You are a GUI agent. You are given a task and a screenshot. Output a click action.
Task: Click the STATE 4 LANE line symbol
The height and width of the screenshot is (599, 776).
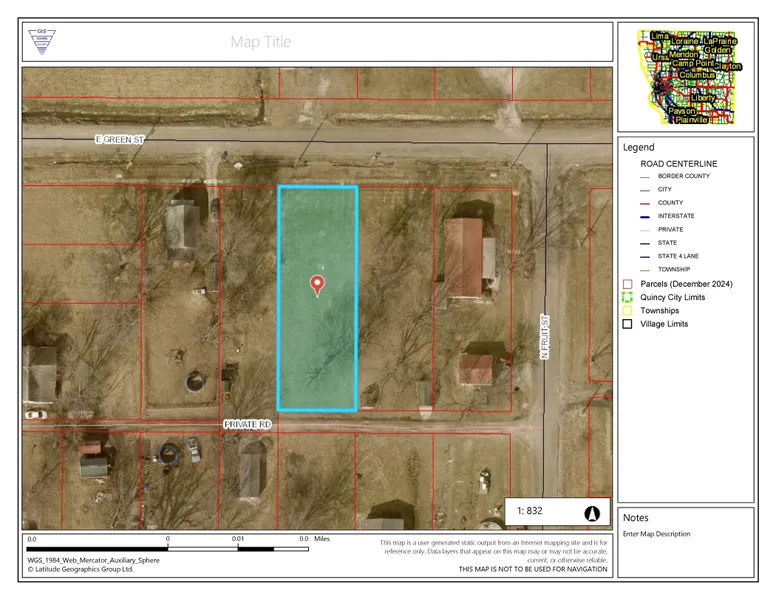645,256
